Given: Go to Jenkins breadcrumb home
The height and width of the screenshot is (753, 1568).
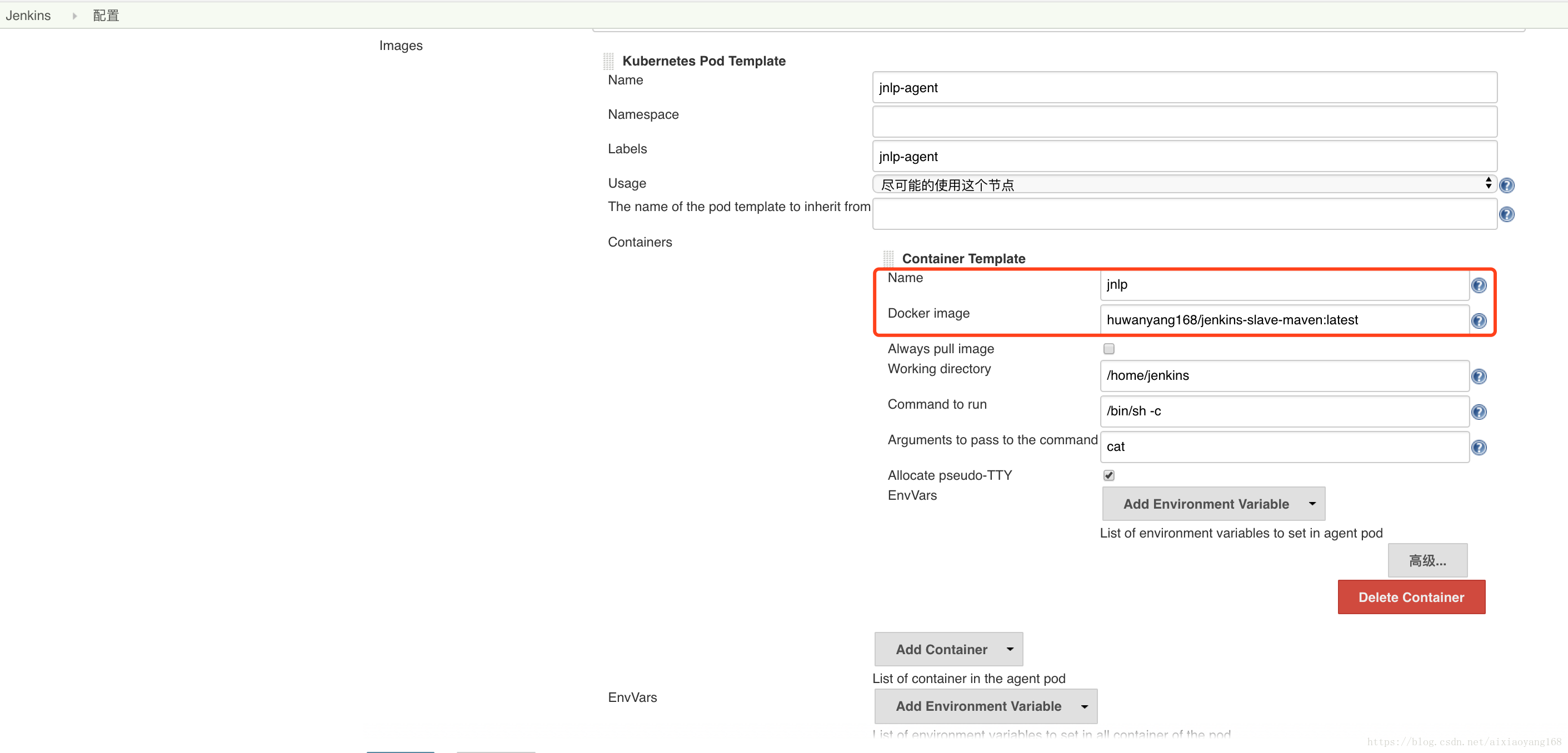Looking at the screenshot, I should (28, 15).
